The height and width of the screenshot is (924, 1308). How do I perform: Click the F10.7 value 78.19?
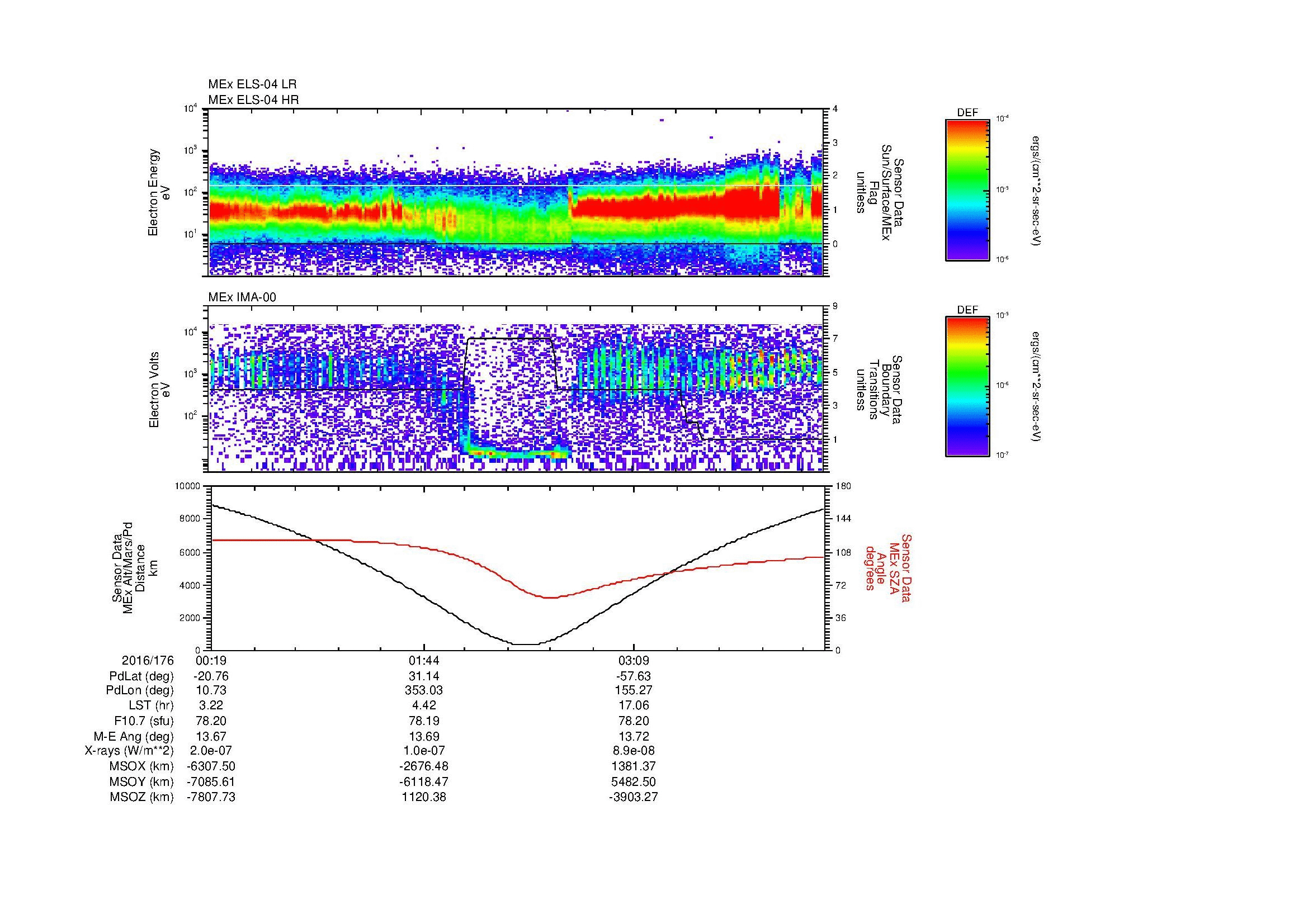[424, 721]
